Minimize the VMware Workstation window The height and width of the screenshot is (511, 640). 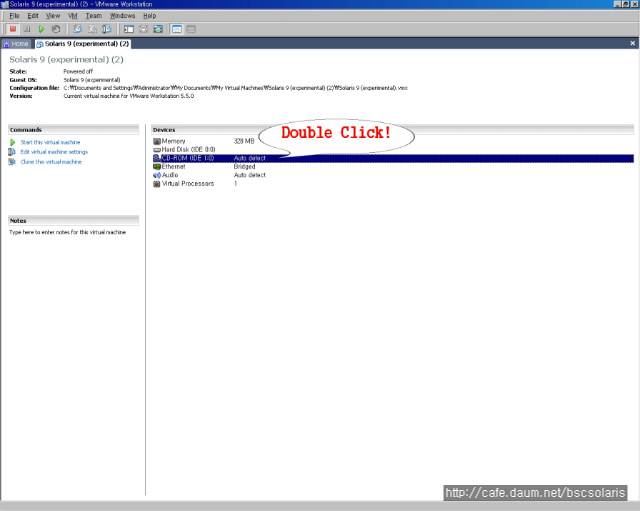(x=618, y=4)
